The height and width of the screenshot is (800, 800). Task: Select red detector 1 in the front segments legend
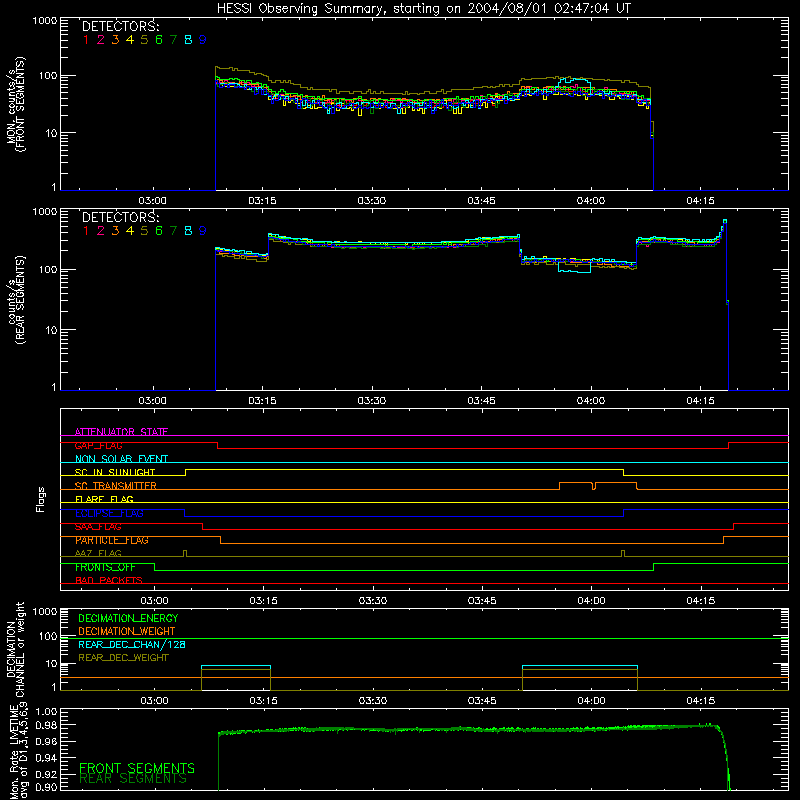[x=86, y=40]
